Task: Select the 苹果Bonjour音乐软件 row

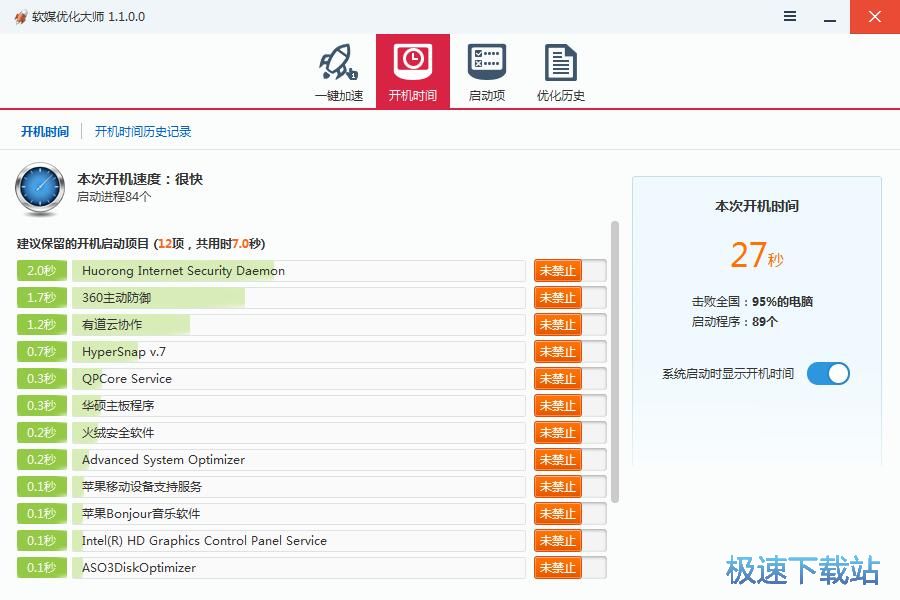Action: coord(298,513)
